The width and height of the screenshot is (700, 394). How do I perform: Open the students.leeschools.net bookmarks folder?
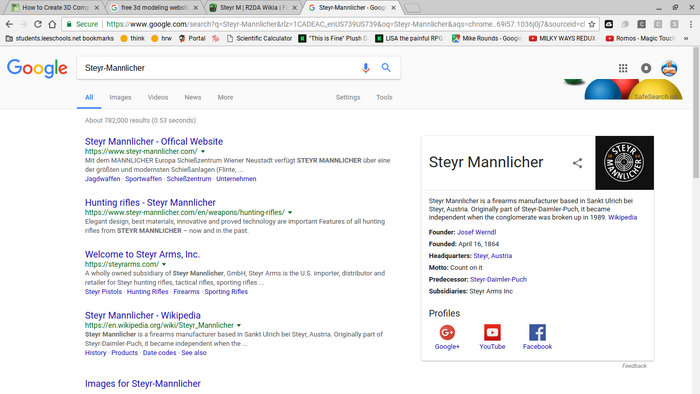(x=59, y=38)
